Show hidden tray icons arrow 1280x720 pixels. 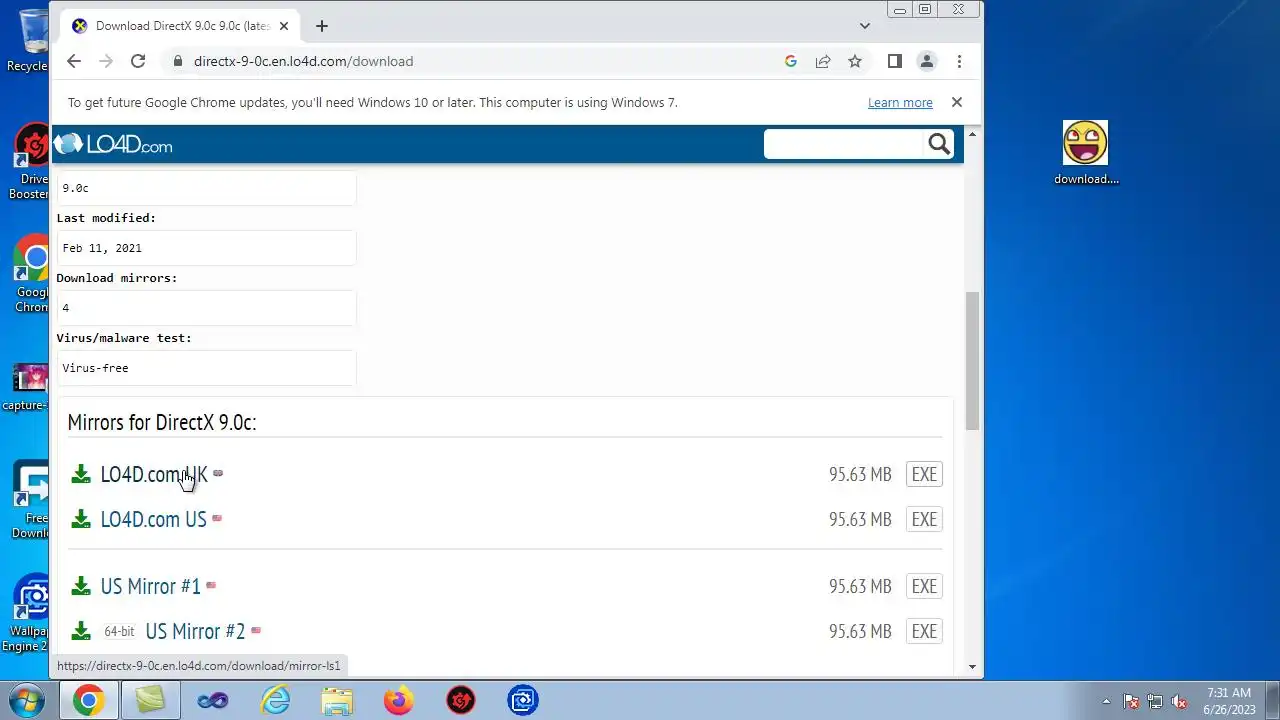(1106, 701)
